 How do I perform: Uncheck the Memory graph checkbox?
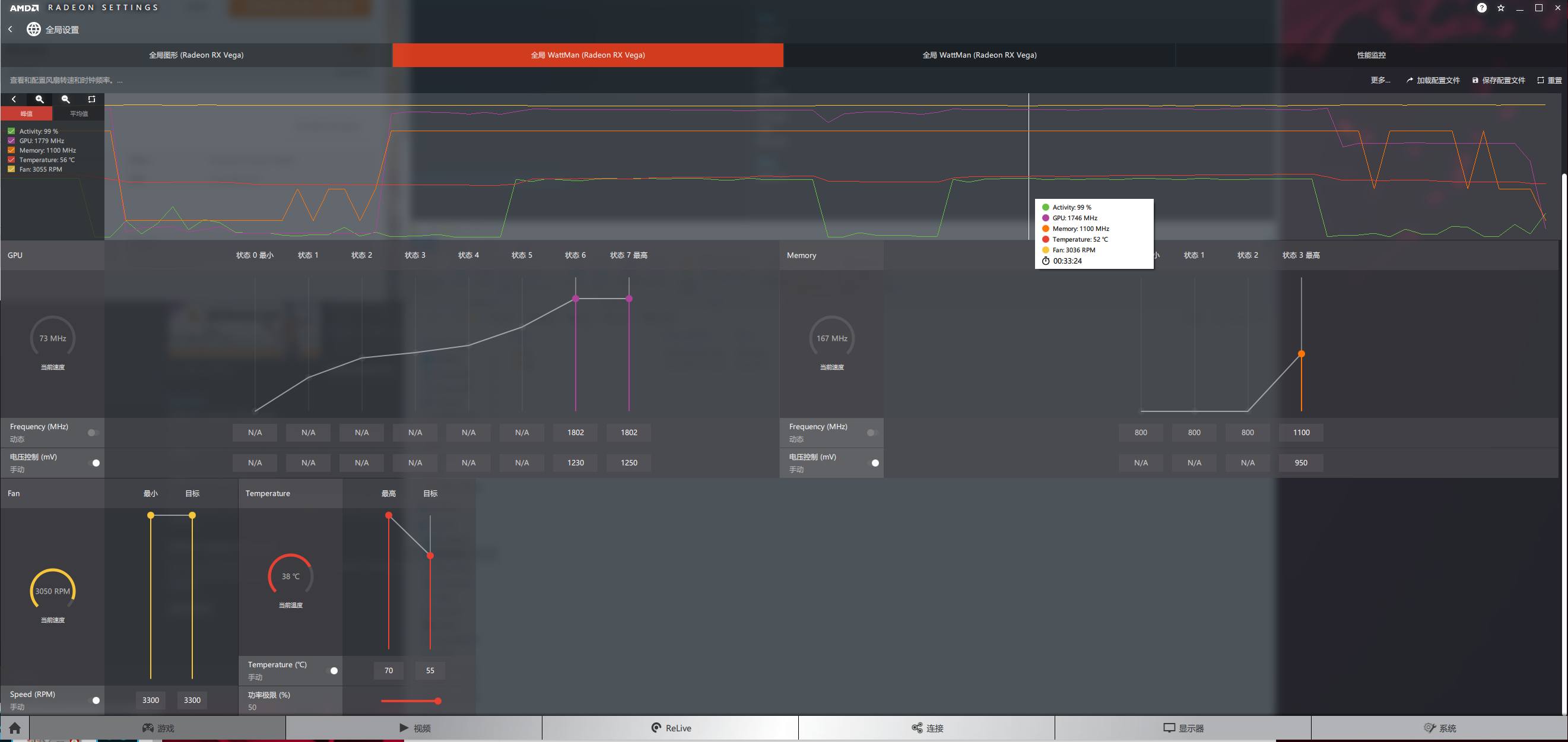click(11, 150)
